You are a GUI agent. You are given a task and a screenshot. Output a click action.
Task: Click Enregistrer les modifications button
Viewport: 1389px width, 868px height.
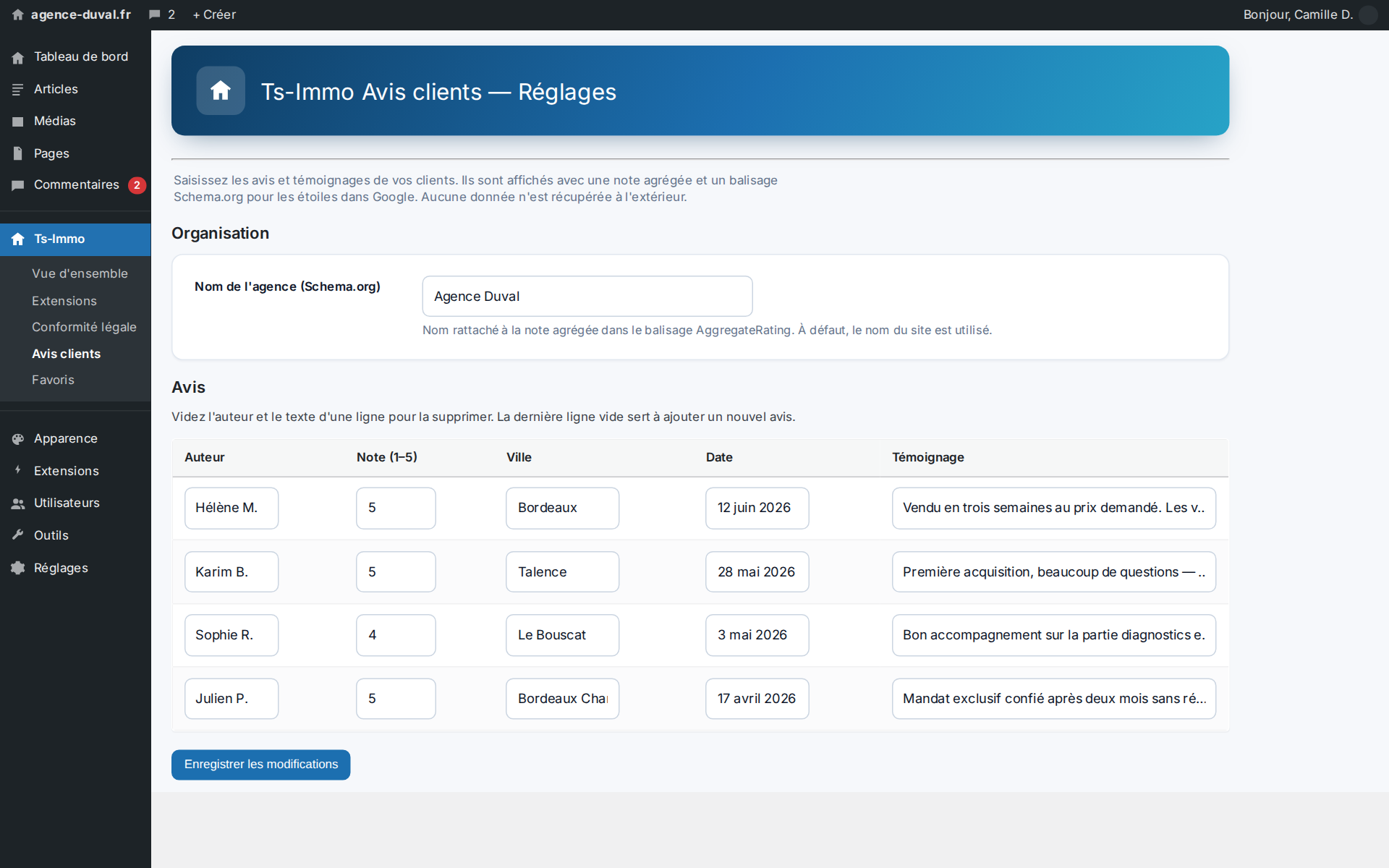(x=260, y=765)
